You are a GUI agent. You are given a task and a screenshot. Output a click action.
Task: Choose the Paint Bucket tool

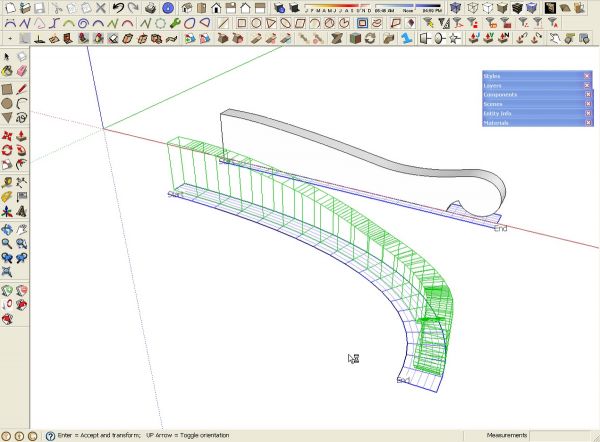coord(7,71)
